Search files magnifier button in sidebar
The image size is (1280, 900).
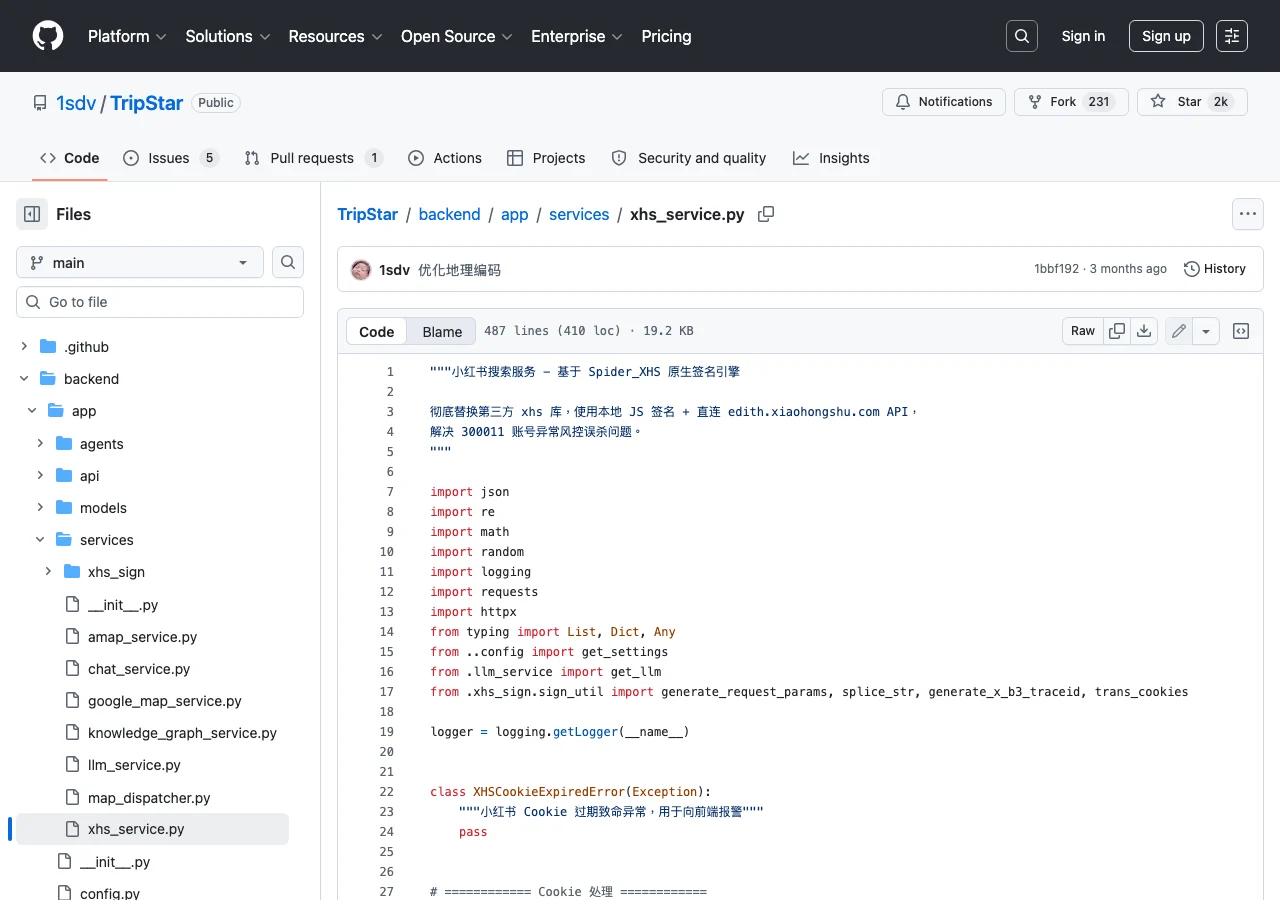click(x=288, y=262)
